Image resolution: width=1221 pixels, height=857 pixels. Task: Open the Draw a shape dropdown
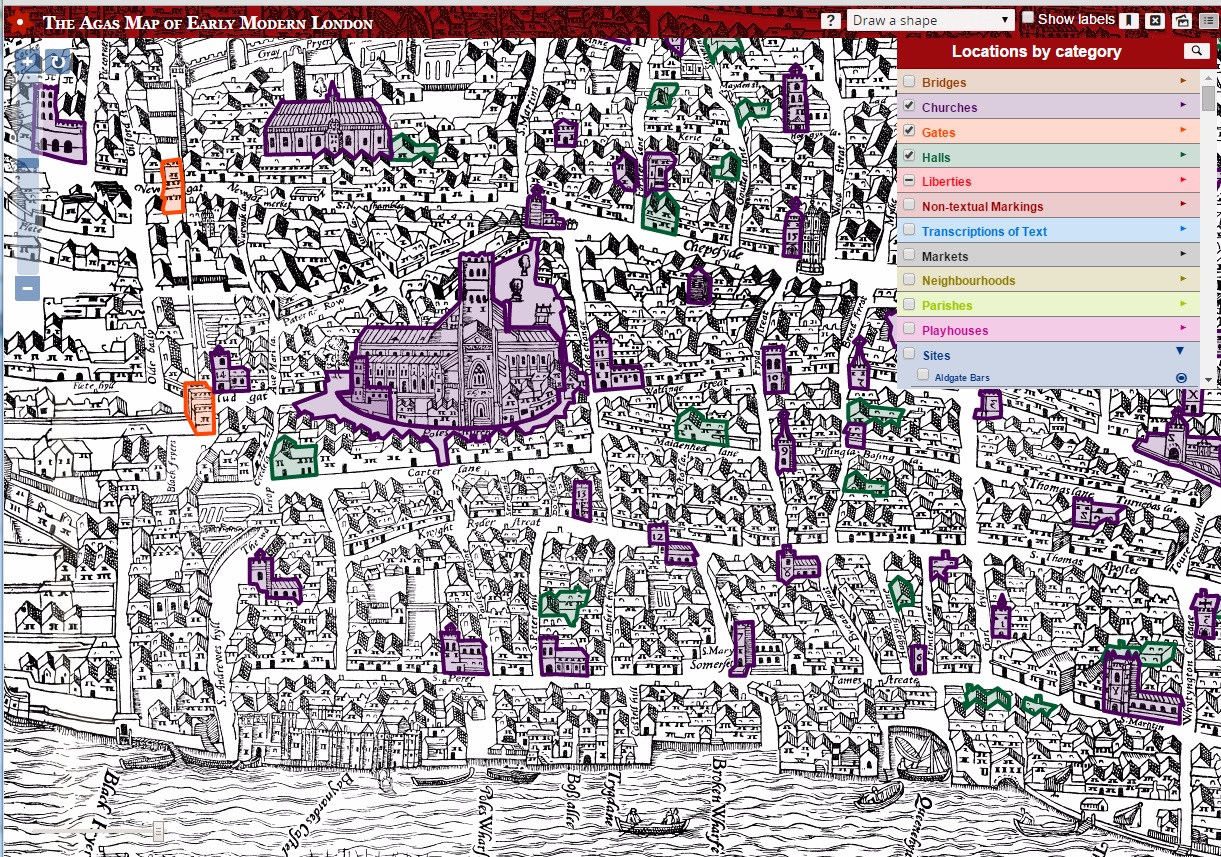[x=931, y=20]
